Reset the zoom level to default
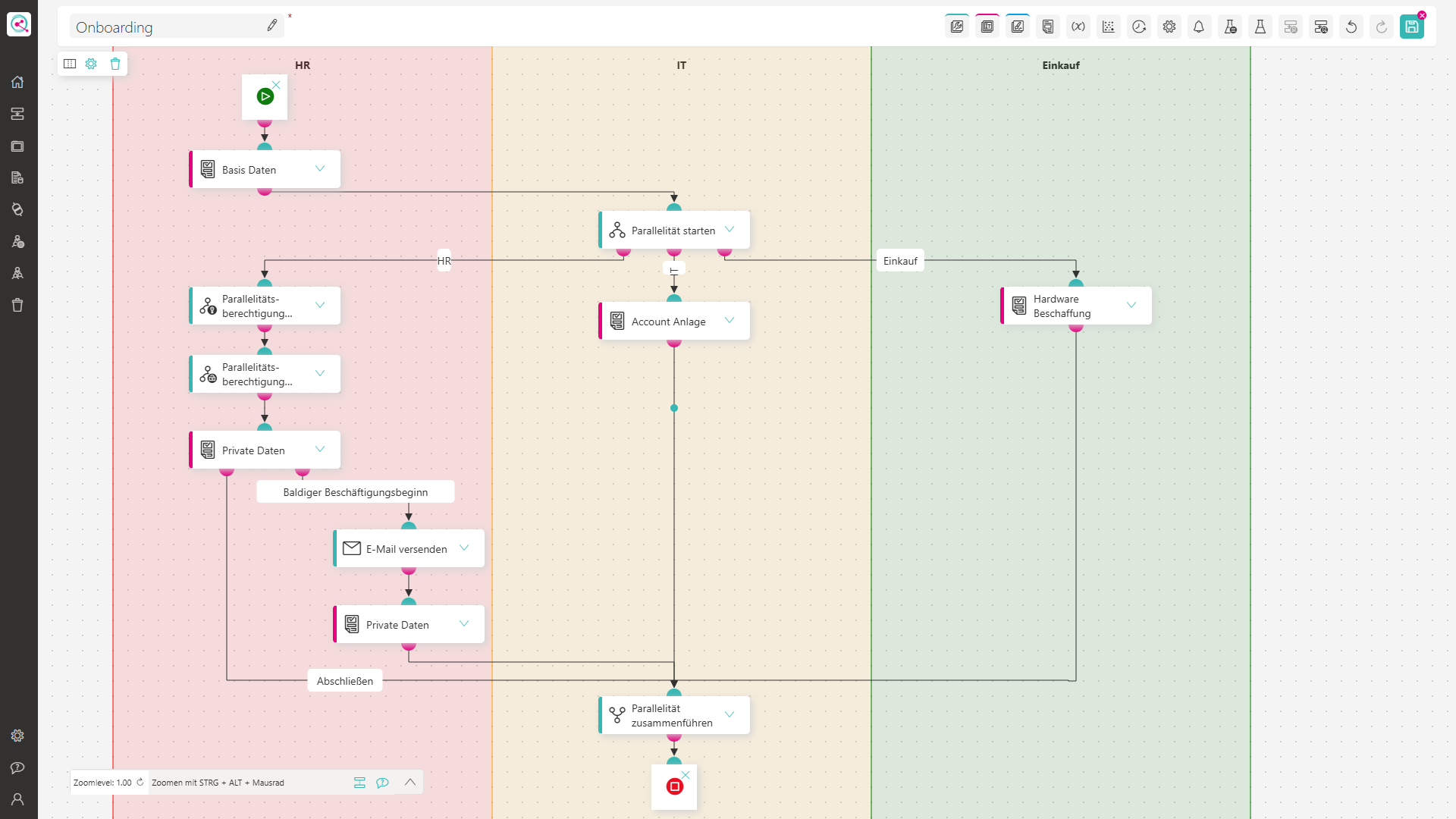 [x=140, y=782]
